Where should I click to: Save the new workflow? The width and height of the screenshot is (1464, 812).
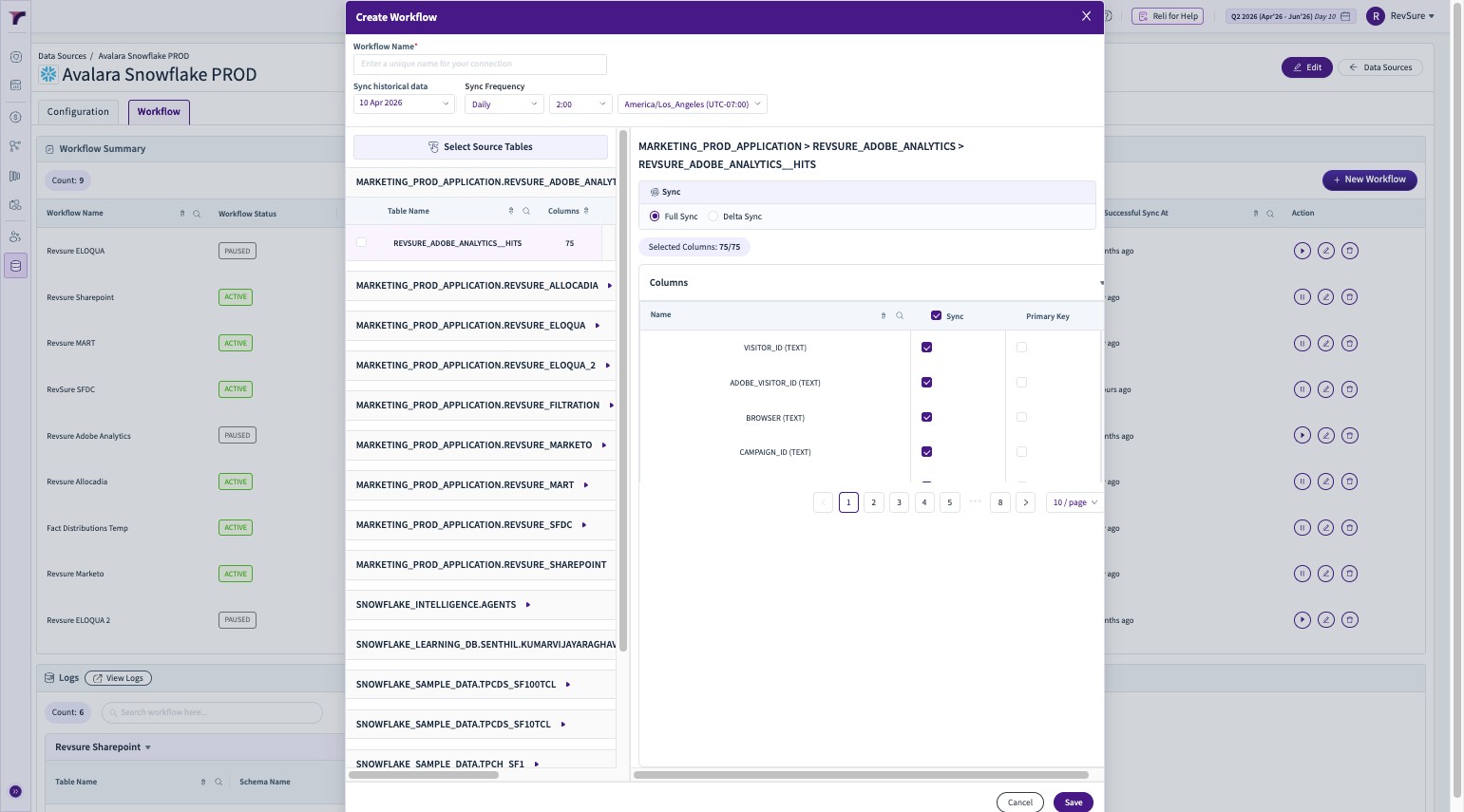(x=1074, y=803)
